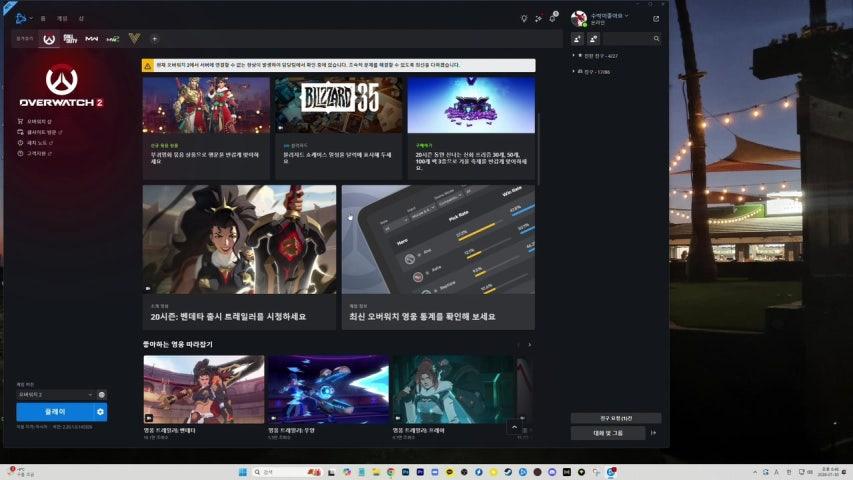Viewport: 853px width, 480px height.
Task: Click the Add Friend icon
Action: coord(578,39)
